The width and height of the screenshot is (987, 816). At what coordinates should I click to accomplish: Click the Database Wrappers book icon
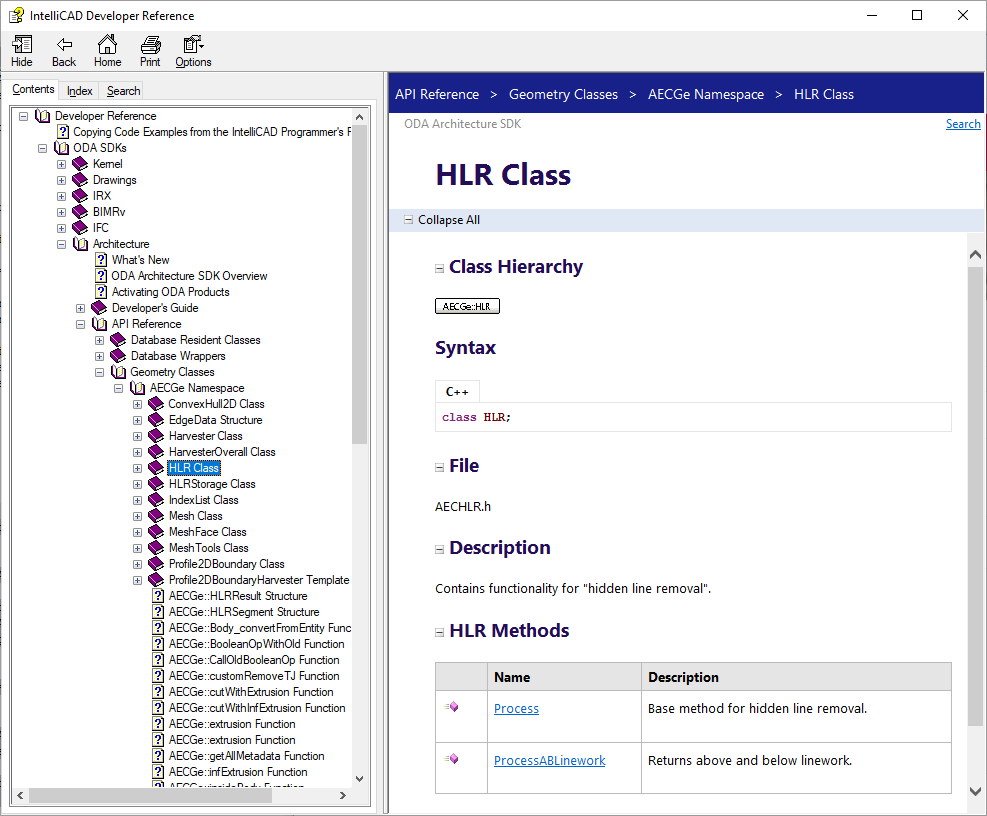(x=118, y=356)
